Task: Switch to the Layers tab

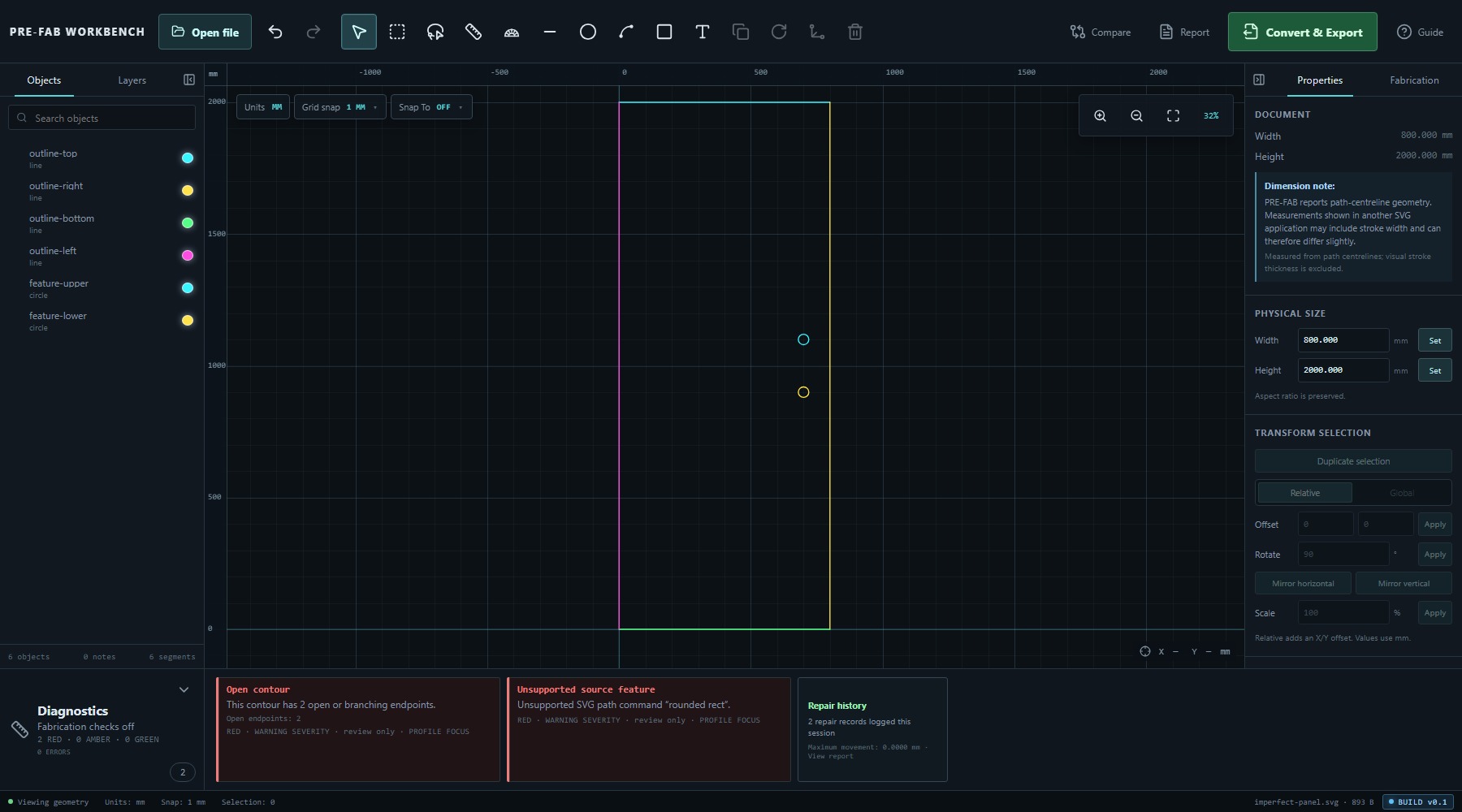Action: tap(132, 80)
